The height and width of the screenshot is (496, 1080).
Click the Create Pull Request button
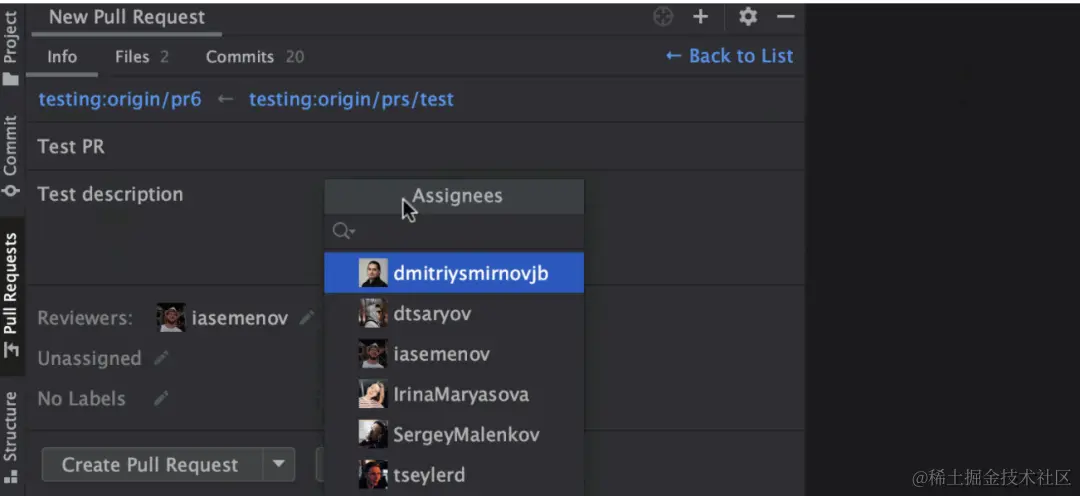pos(151,465)
